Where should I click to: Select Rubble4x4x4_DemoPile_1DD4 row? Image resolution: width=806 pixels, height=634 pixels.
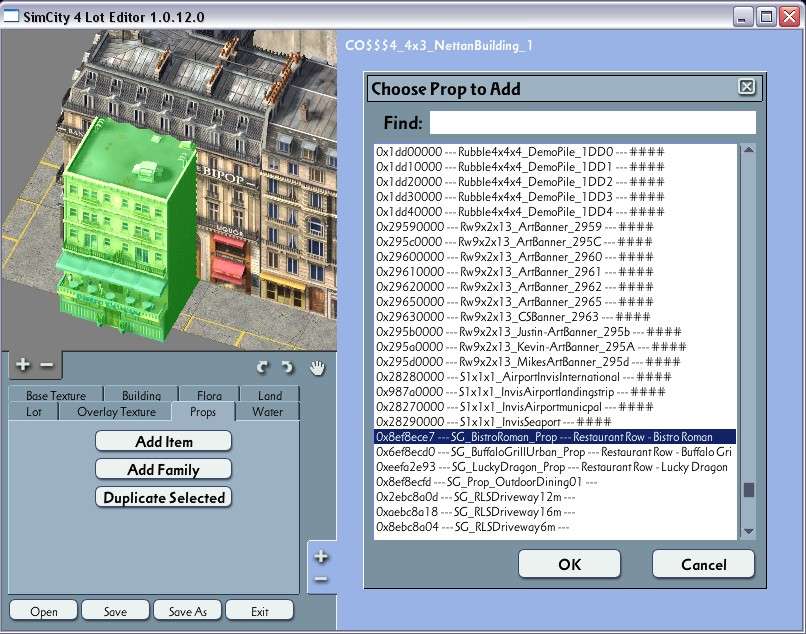[x=555, y=211]
